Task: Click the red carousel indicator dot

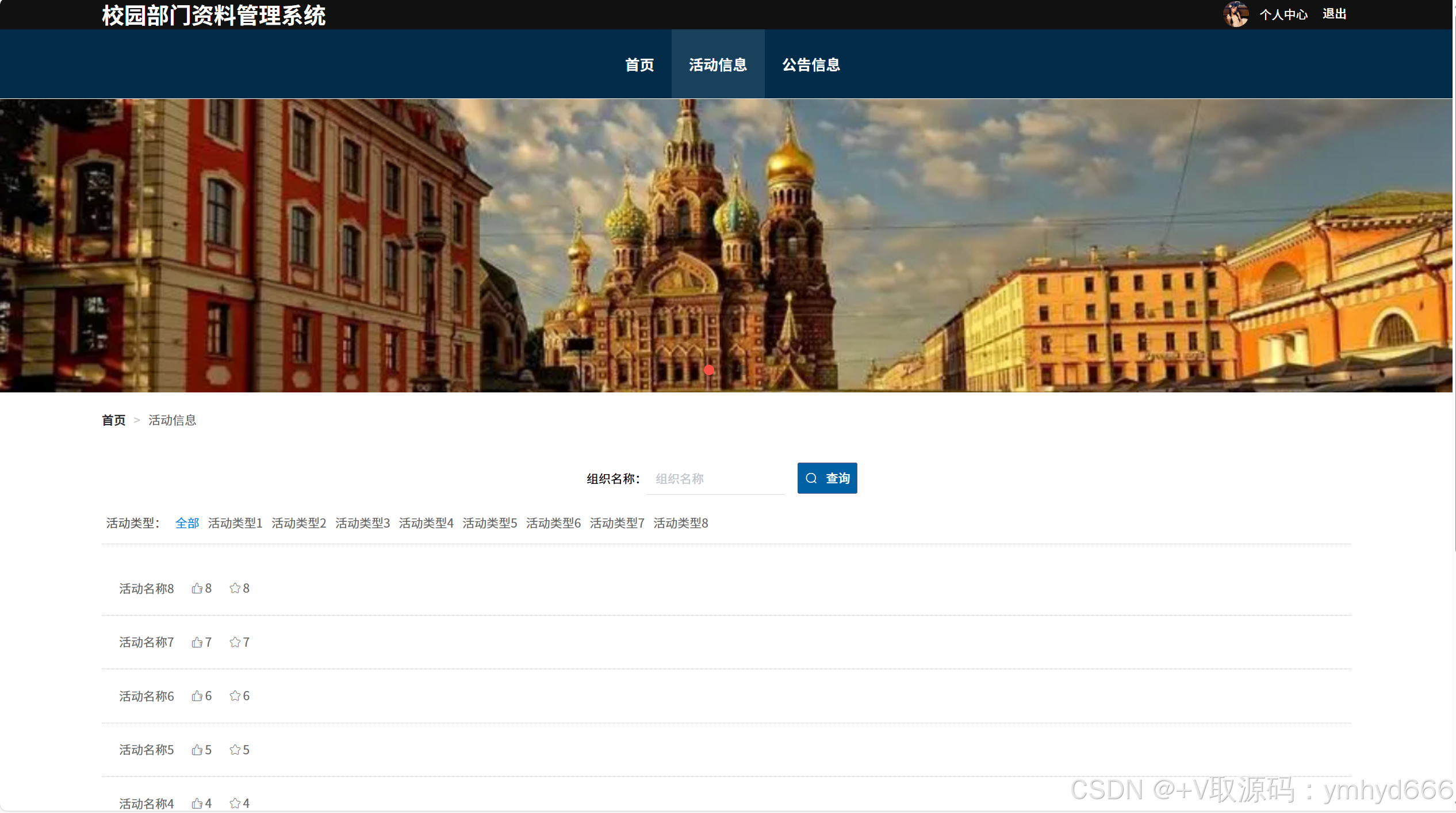Action: pyautogui.click(x=709, y=370)
